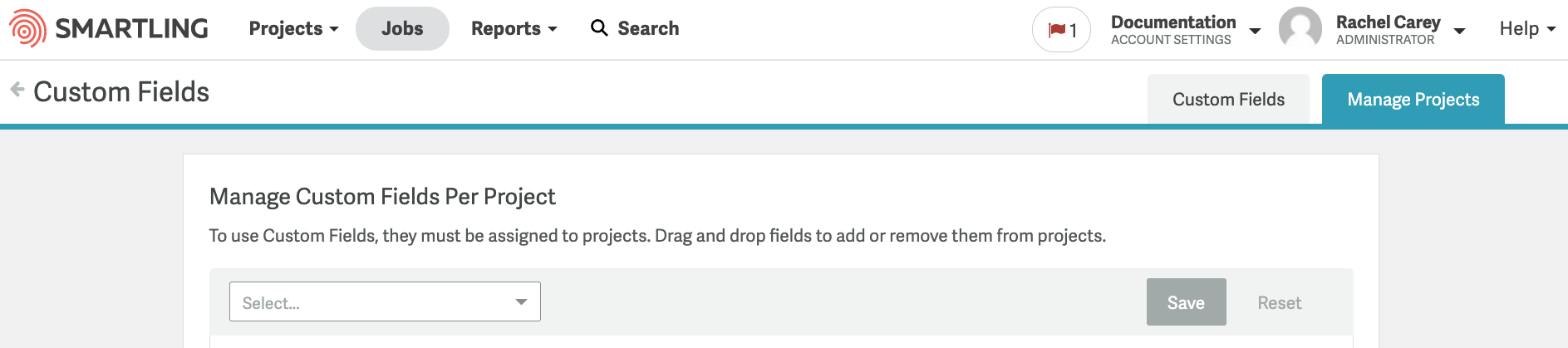The width and height of the screenshot is (1568, 348).
Task: Click the Smartling spiral logo icon
Action: click(27, 28)
